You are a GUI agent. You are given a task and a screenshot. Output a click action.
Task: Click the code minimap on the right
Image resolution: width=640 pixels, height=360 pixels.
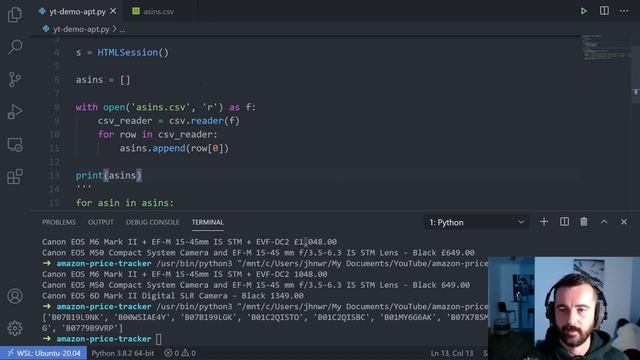606,47
